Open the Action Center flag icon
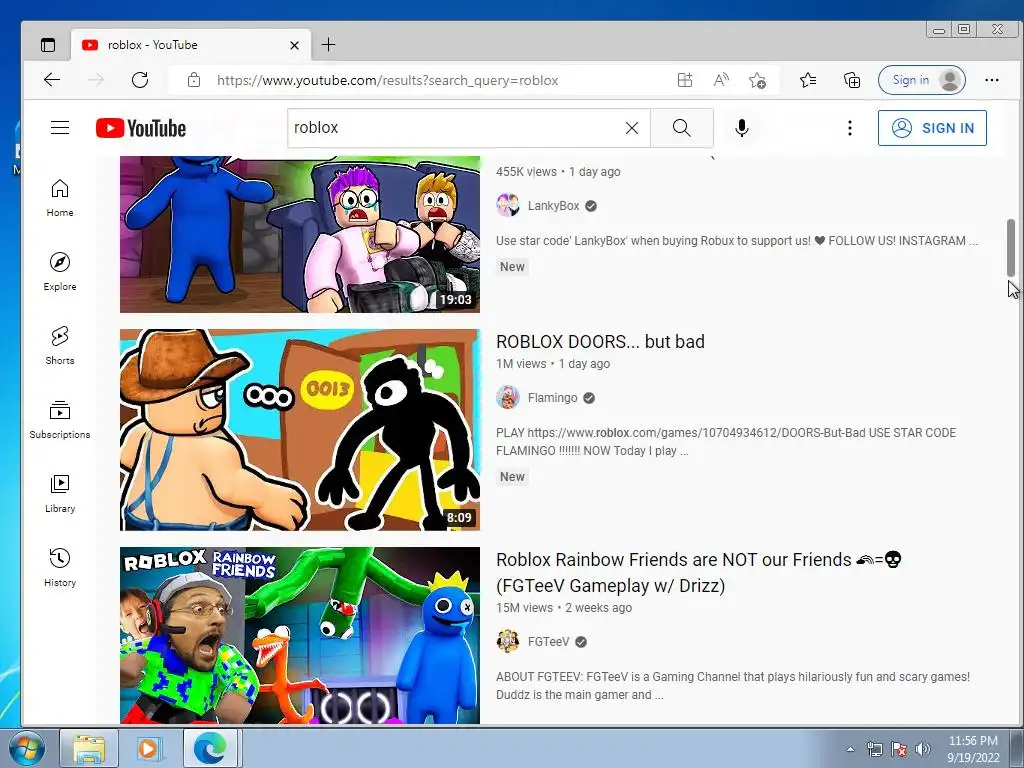1024x768 pixels. pyautogui.click(x=899, y=749)
